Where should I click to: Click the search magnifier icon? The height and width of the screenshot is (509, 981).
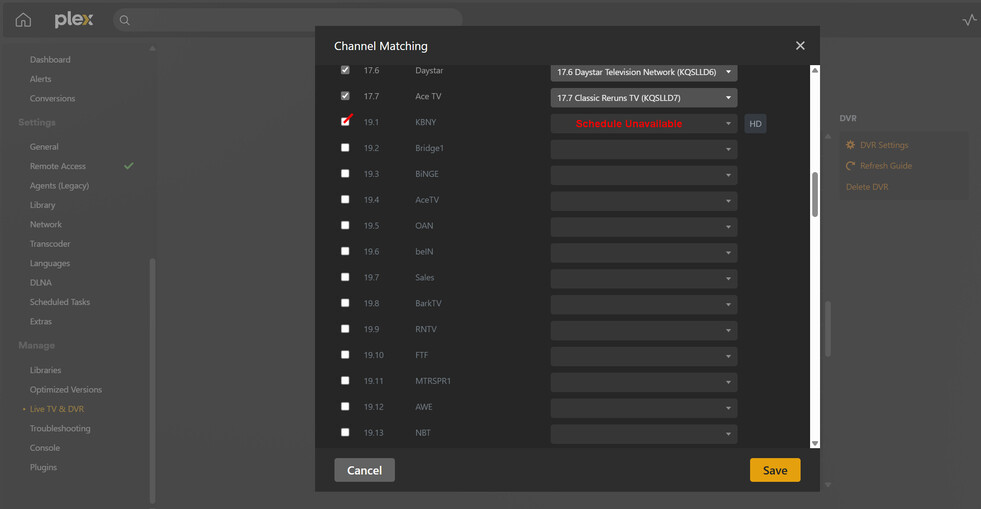tap(125, 20)
